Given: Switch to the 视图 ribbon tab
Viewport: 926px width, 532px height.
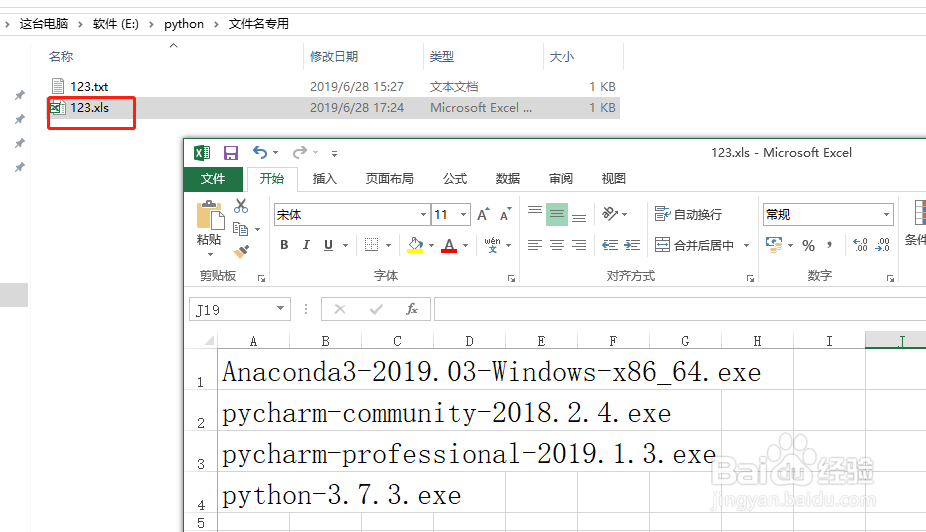Looking at the screenshot, I should click(x=614, y=179).
